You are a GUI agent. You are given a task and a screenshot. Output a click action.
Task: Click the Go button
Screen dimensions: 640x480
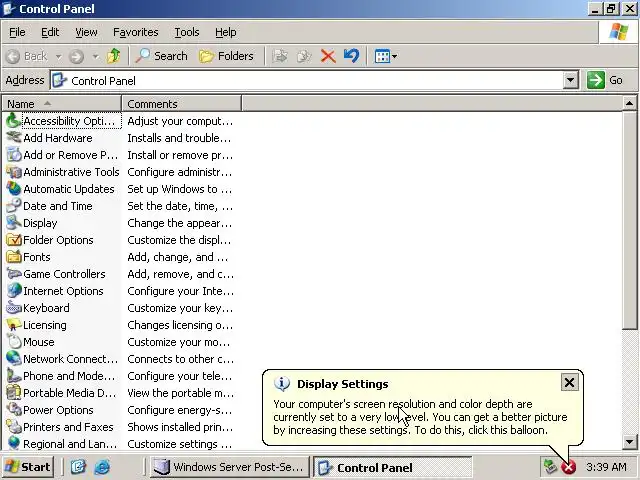click(x=605, y=80)
